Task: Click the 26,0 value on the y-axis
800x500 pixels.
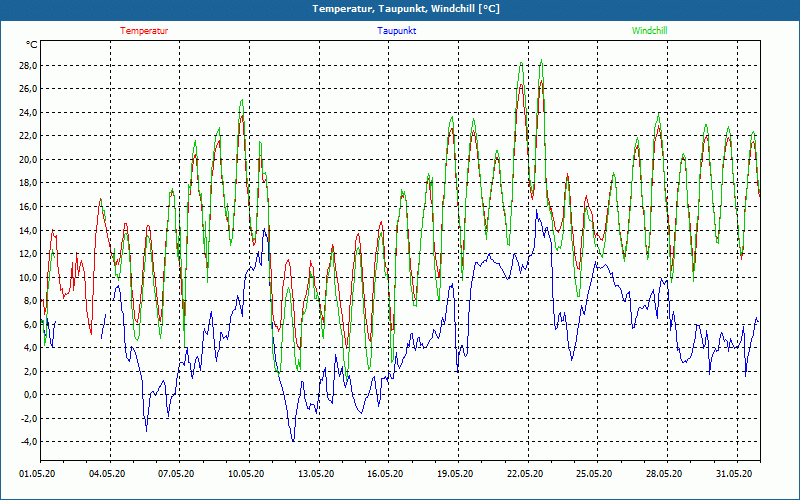Action: coord(28,89)
